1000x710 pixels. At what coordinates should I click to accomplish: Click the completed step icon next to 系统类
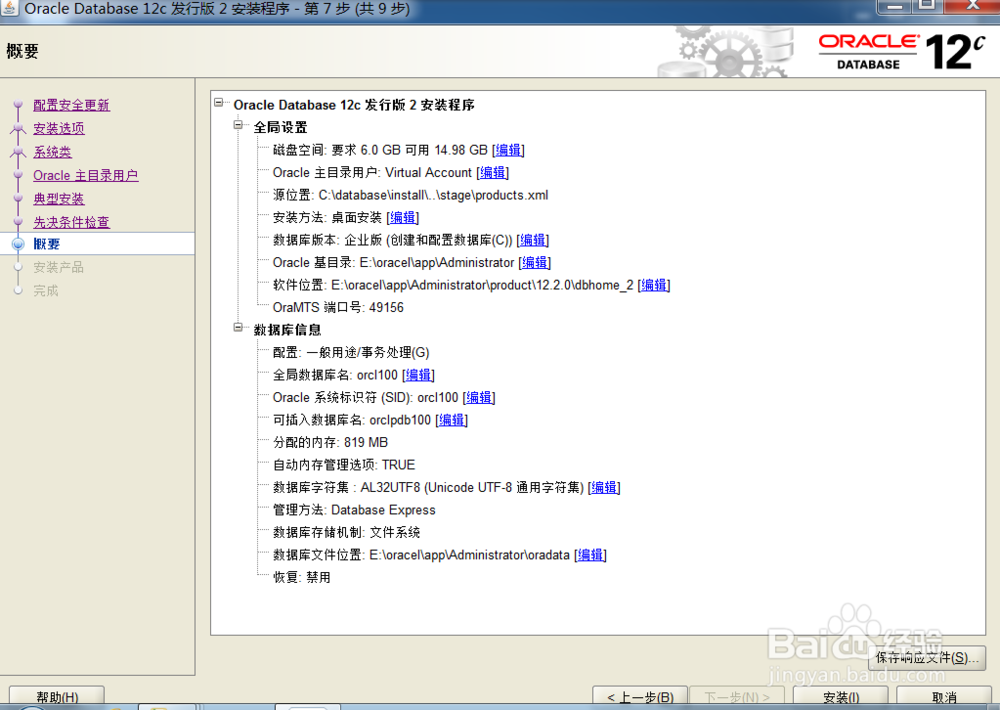coord(18,151)
